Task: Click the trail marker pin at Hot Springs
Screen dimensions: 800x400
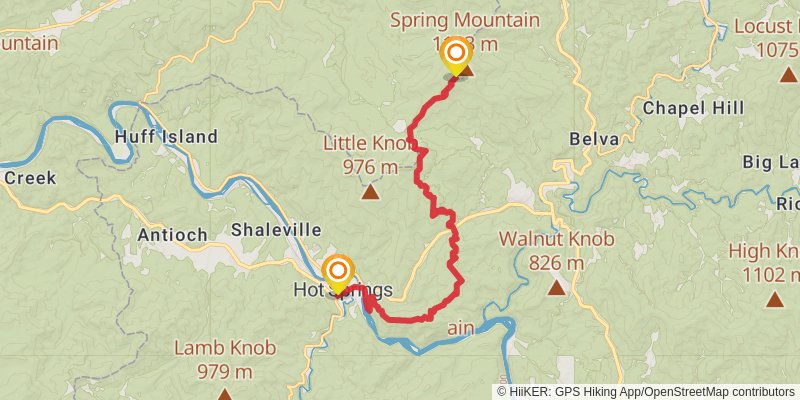Action: click(338, 274)
